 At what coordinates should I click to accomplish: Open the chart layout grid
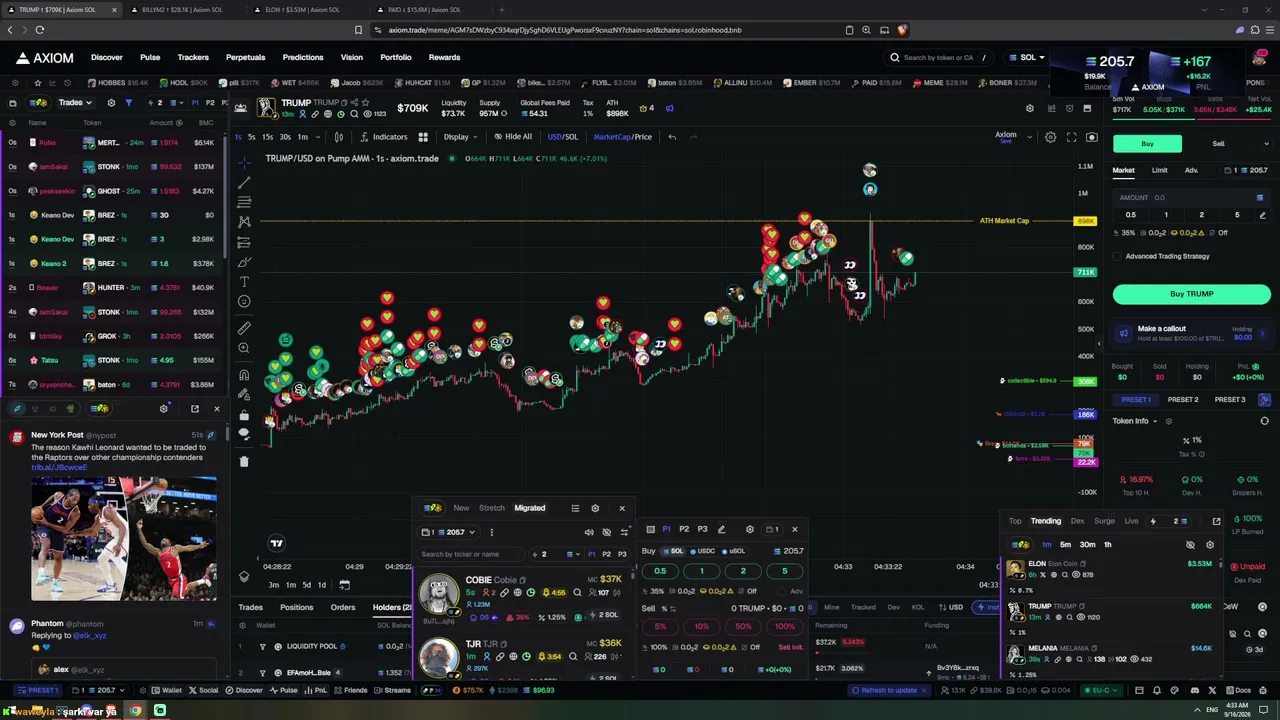423,137
